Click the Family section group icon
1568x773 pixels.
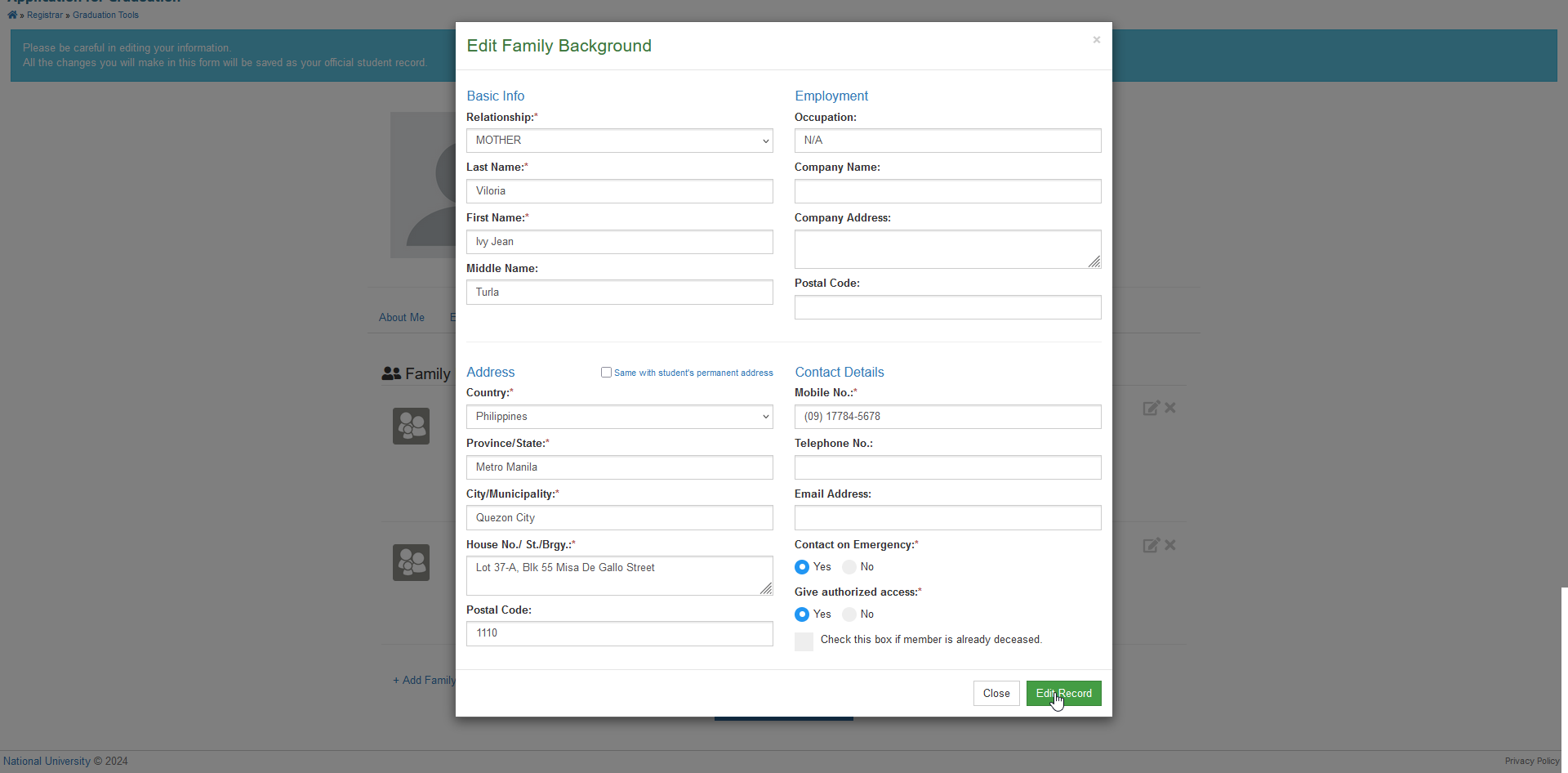click(391, 373)
